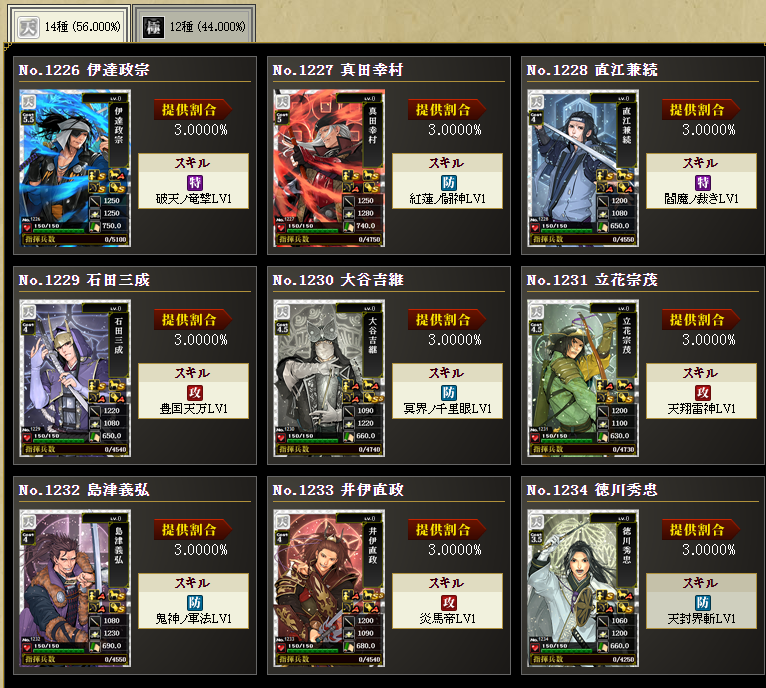The height and width of the screenshot is (688, 766).
Task: Click the 防 skill icon for 紅蓮ノ闘神LV1
Action: (x=449, y=183)
